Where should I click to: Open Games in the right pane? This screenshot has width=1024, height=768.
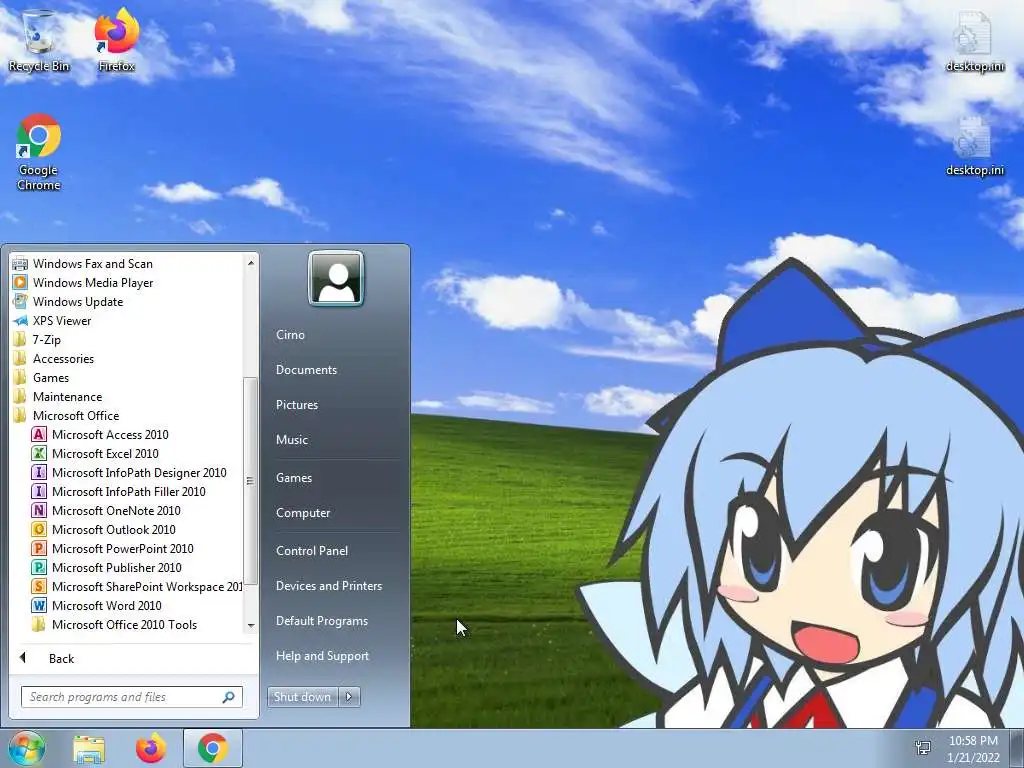coord(293,477)
